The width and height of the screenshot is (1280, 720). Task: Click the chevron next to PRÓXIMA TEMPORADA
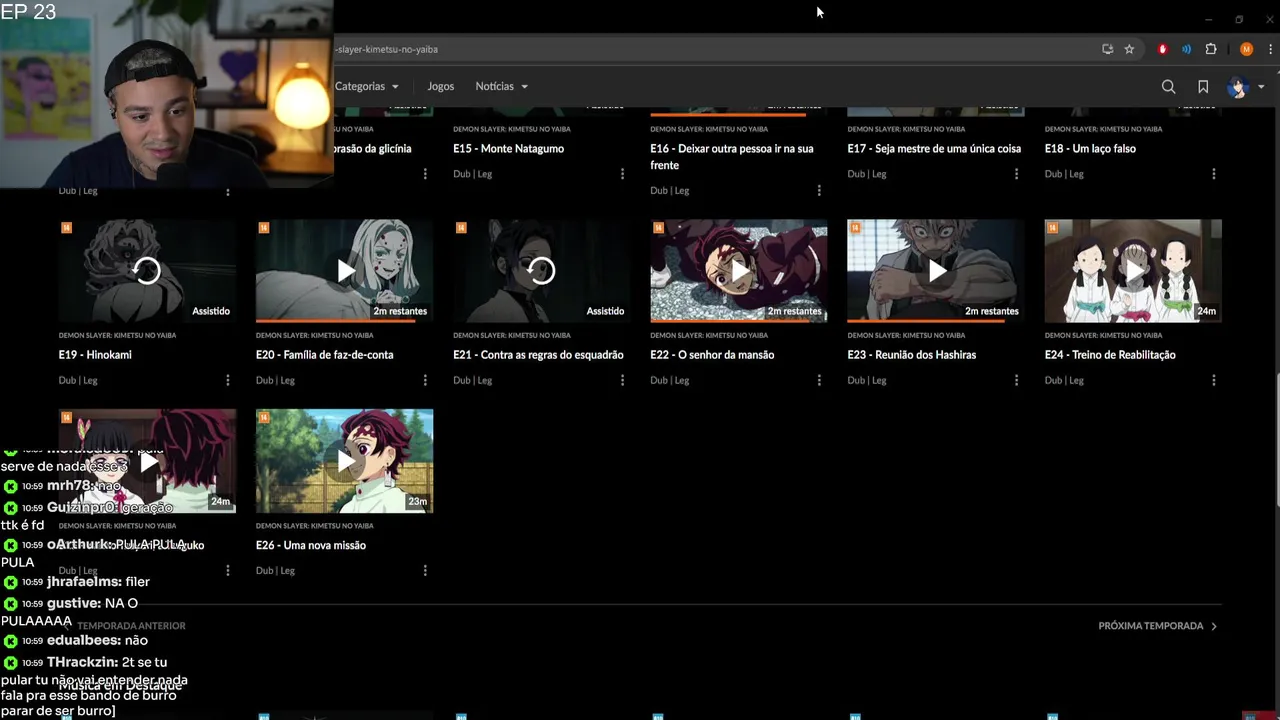1214,626
